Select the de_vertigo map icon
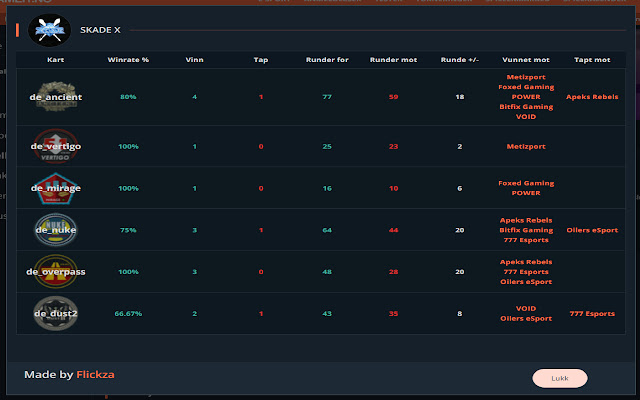 pyautogui.click(x=56, y=146)
